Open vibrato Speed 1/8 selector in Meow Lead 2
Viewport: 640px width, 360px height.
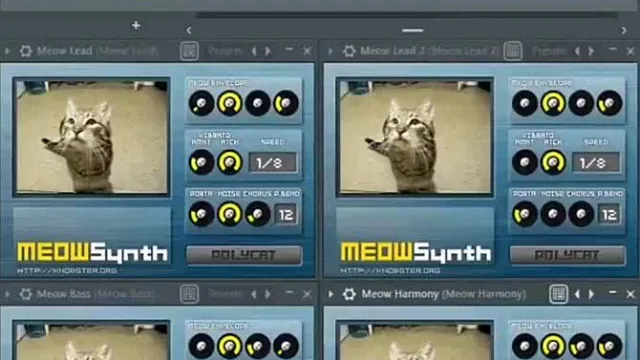(596, 163)
